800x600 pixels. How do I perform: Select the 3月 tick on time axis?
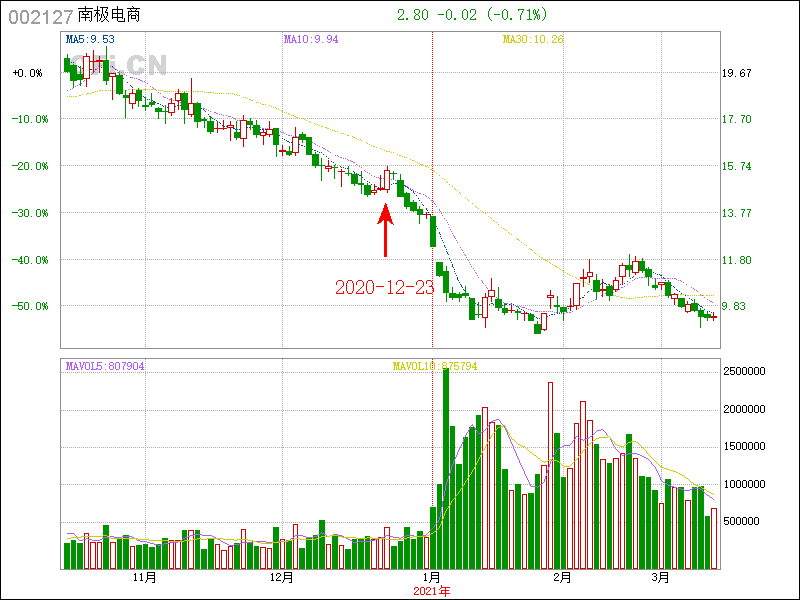coord(660,578)
